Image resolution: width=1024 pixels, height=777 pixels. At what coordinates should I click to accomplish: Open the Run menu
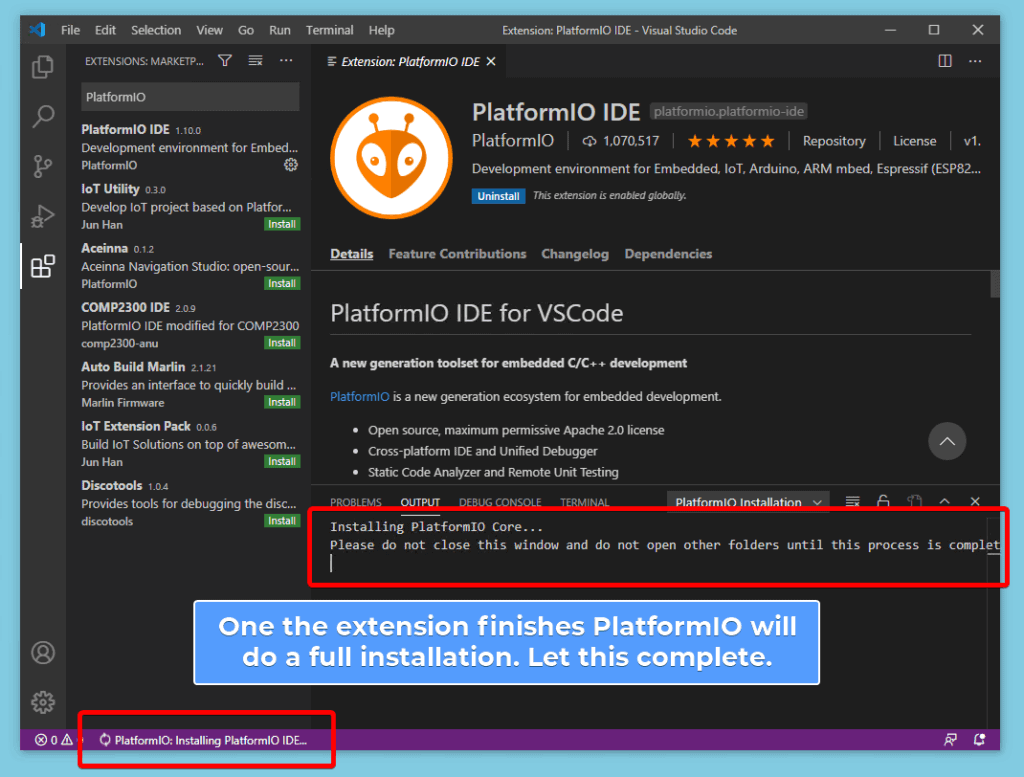click(280, 30)
